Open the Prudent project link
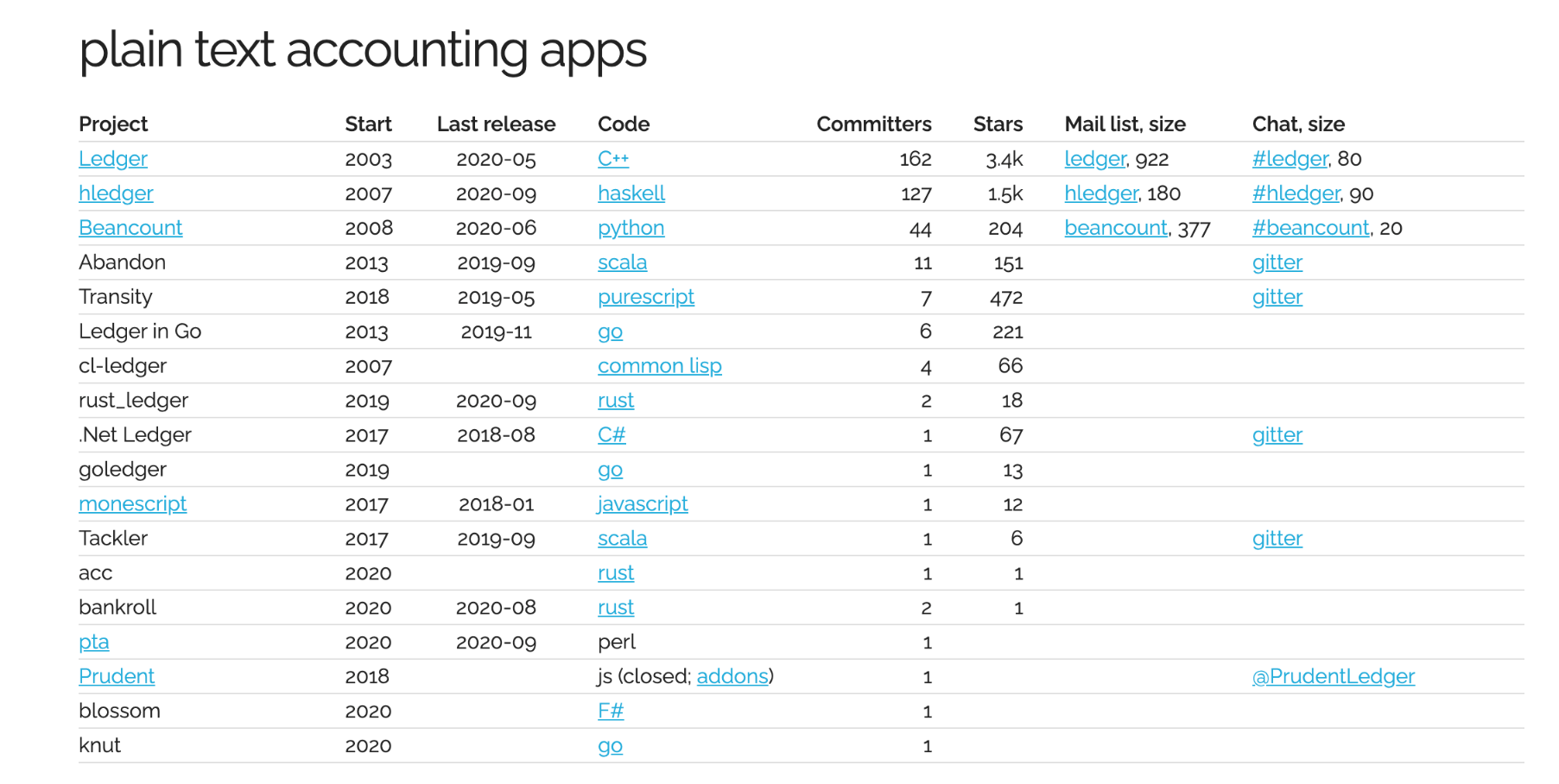The width and height of the screenshot is (1559, 784). click(117, 677)
